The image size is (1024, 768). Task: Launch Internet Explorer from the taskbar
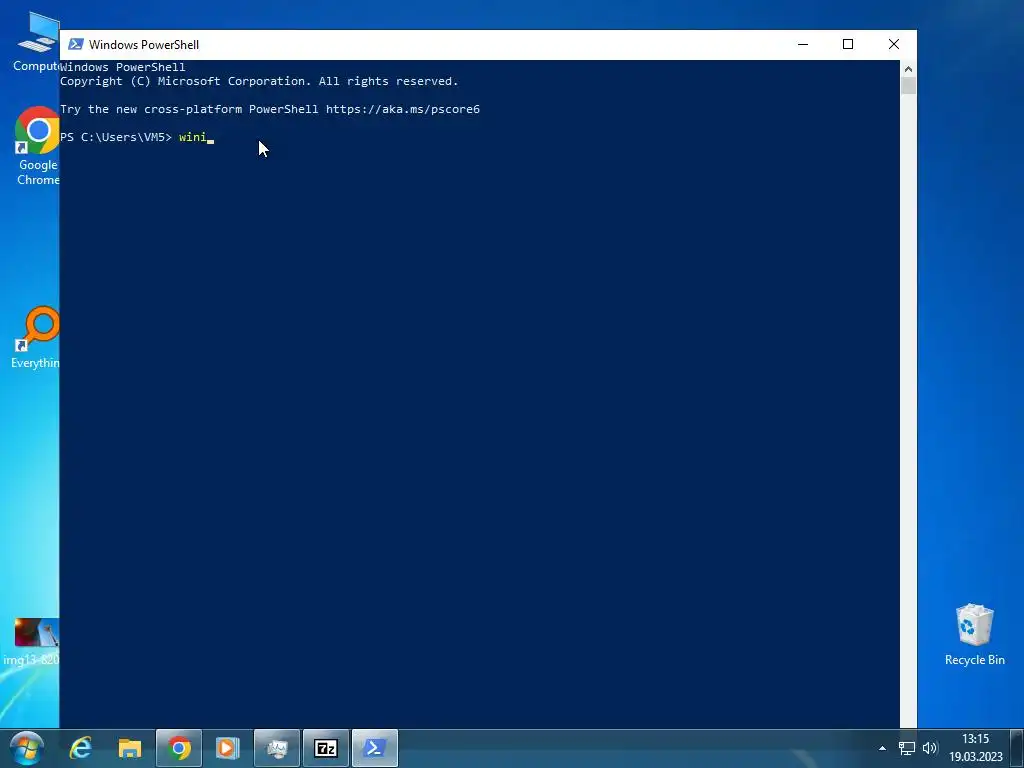(x=81, y=748)
